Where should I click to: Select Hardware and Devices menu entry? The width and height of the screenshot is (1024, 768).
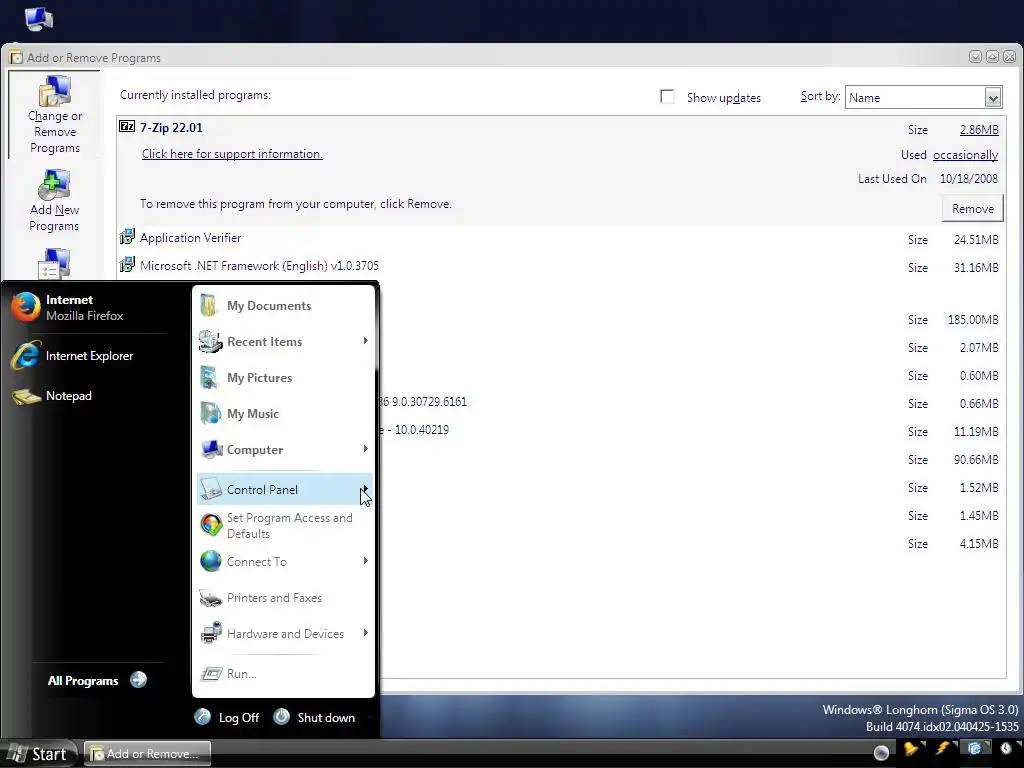[x=284, y=633]
